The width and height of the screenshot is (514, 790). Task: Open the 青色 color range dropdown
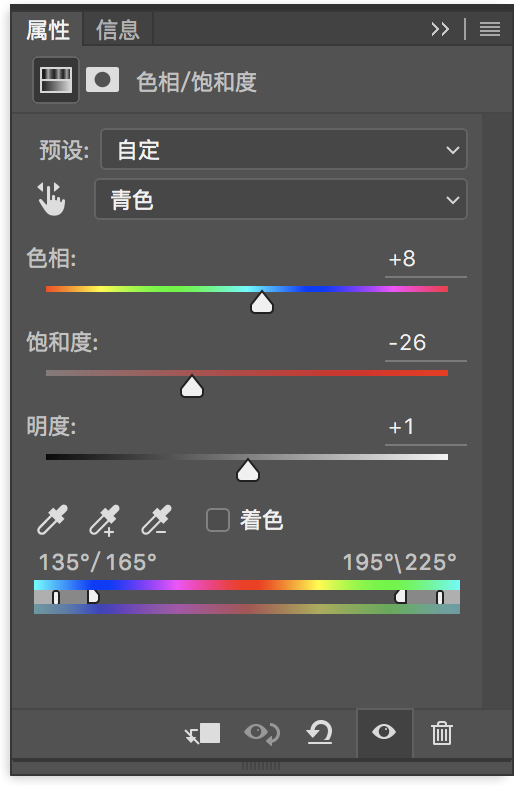pyautogui.click(x=281, y=200)
